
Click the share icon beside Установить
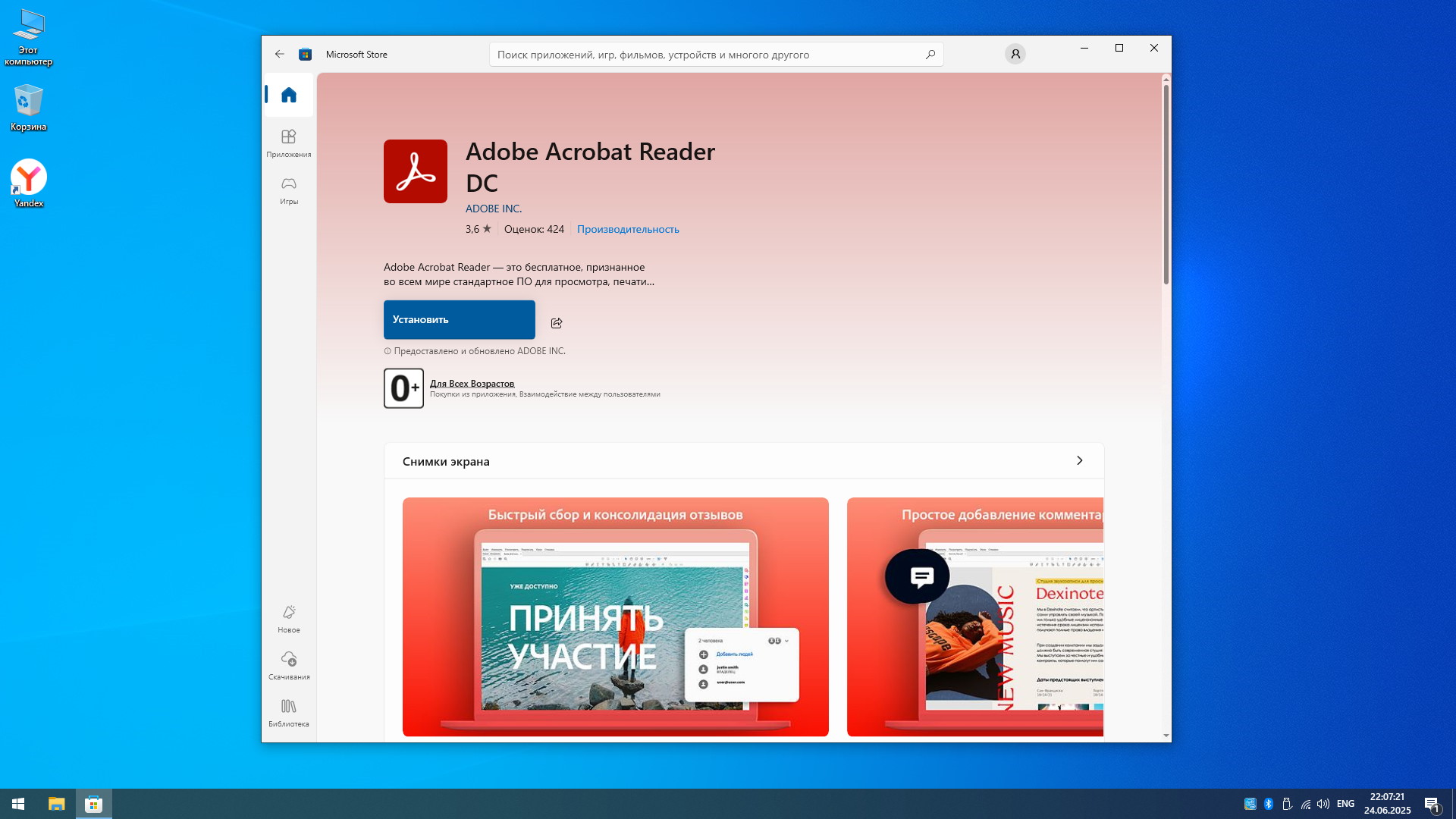coord(557,323)
